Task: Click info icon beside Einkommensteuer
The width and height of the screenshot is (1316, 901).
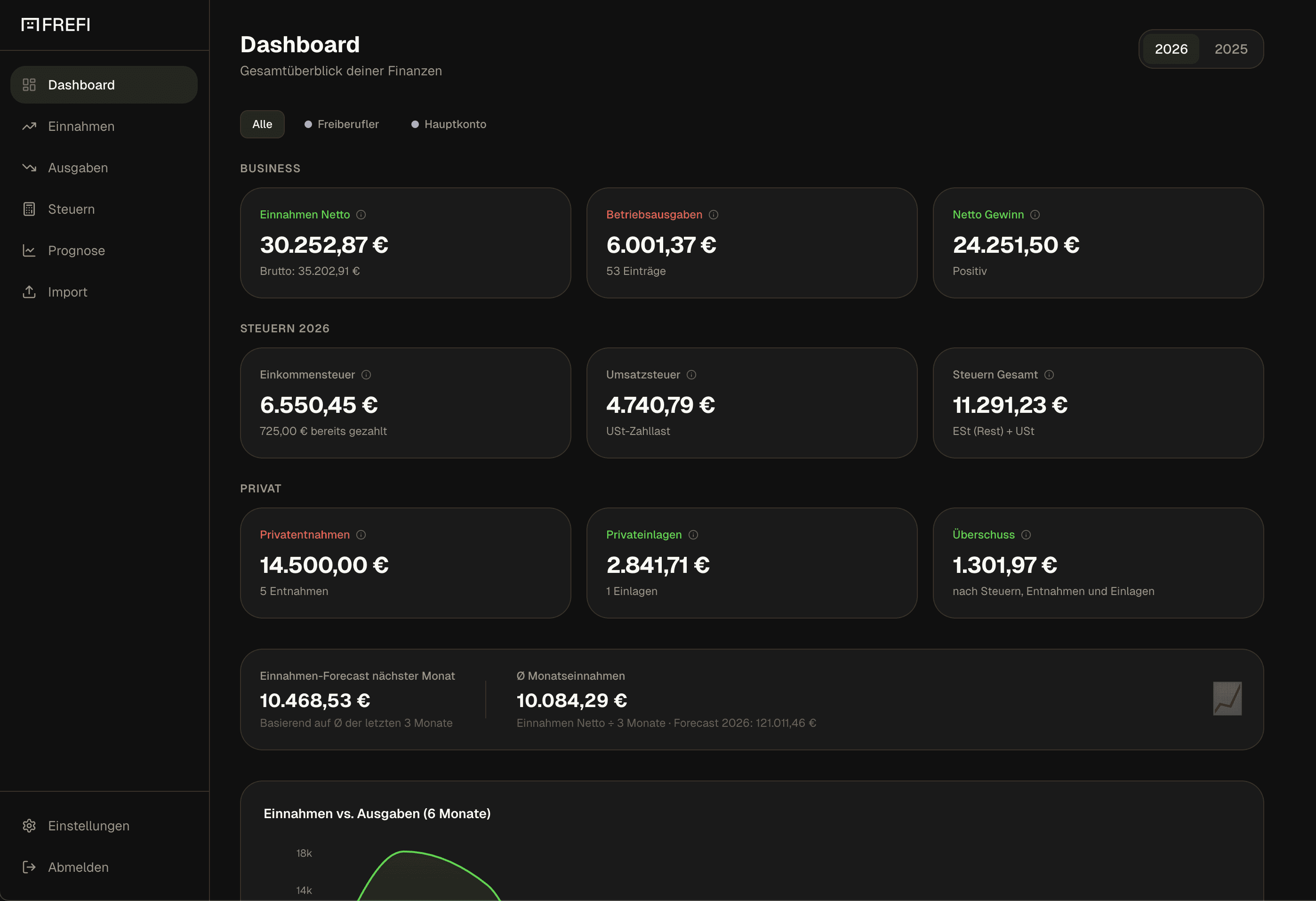Action: coord(366,375)
